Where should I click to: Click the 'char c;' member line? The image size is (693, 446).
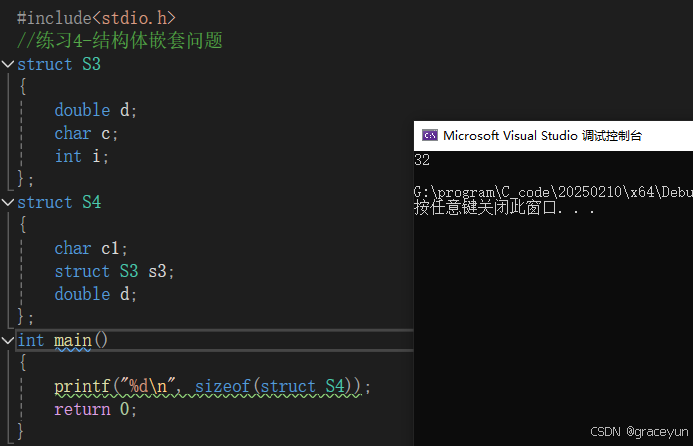pos(86,133)
